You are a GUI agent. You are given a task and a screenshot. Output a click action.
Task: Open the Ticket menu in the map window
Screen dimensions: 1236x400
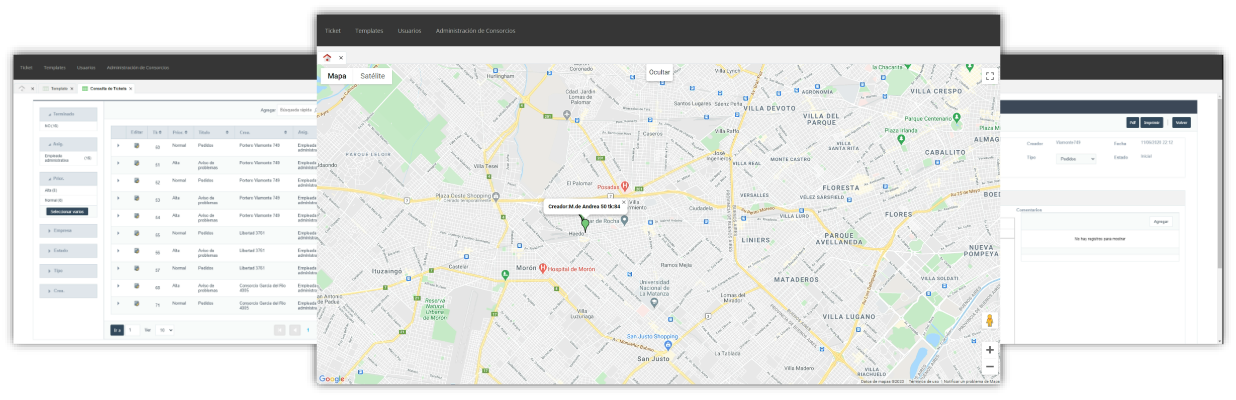[335, 31]
